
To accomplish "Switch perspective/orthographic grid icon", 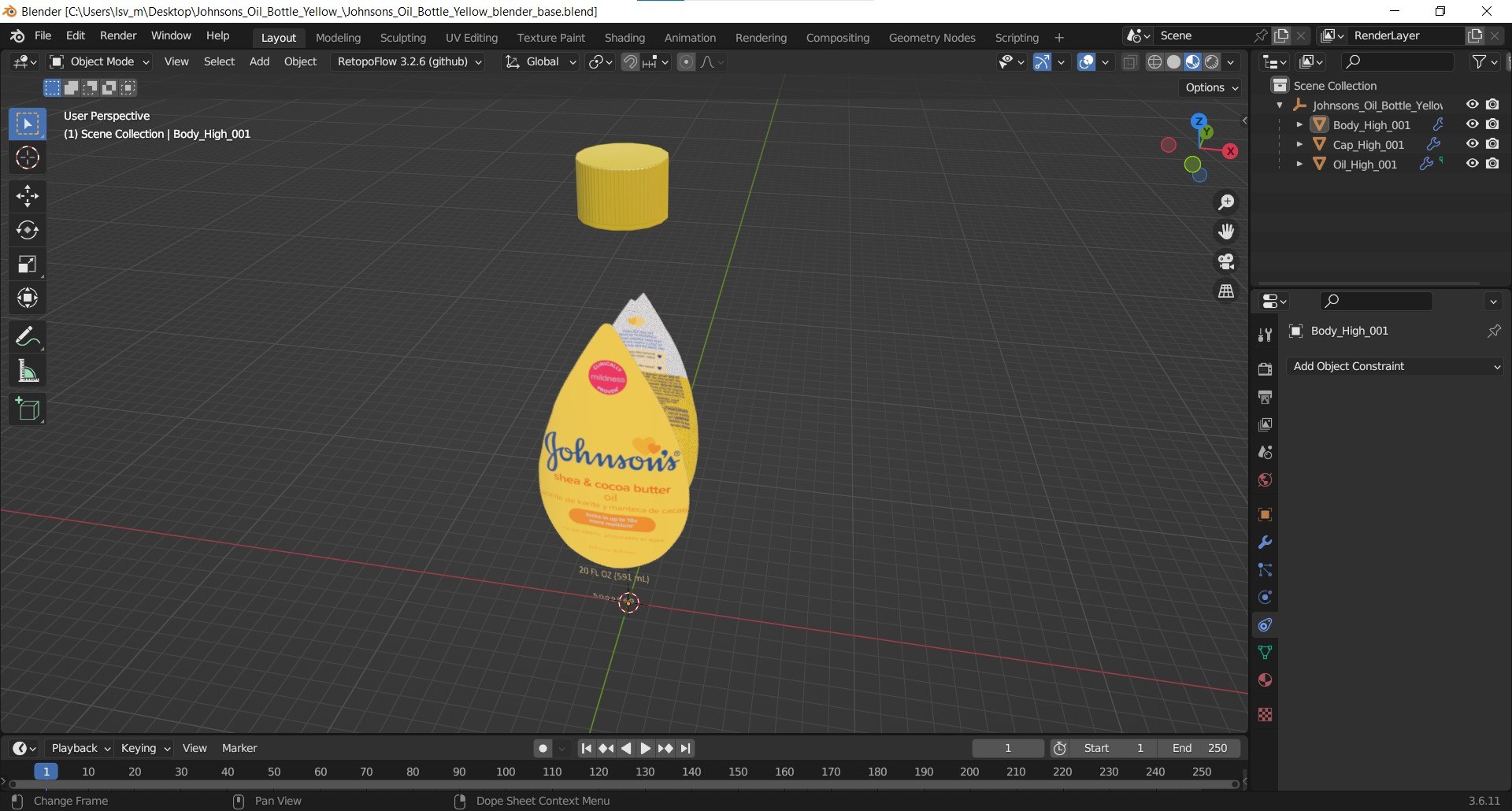I will 1226,291.
